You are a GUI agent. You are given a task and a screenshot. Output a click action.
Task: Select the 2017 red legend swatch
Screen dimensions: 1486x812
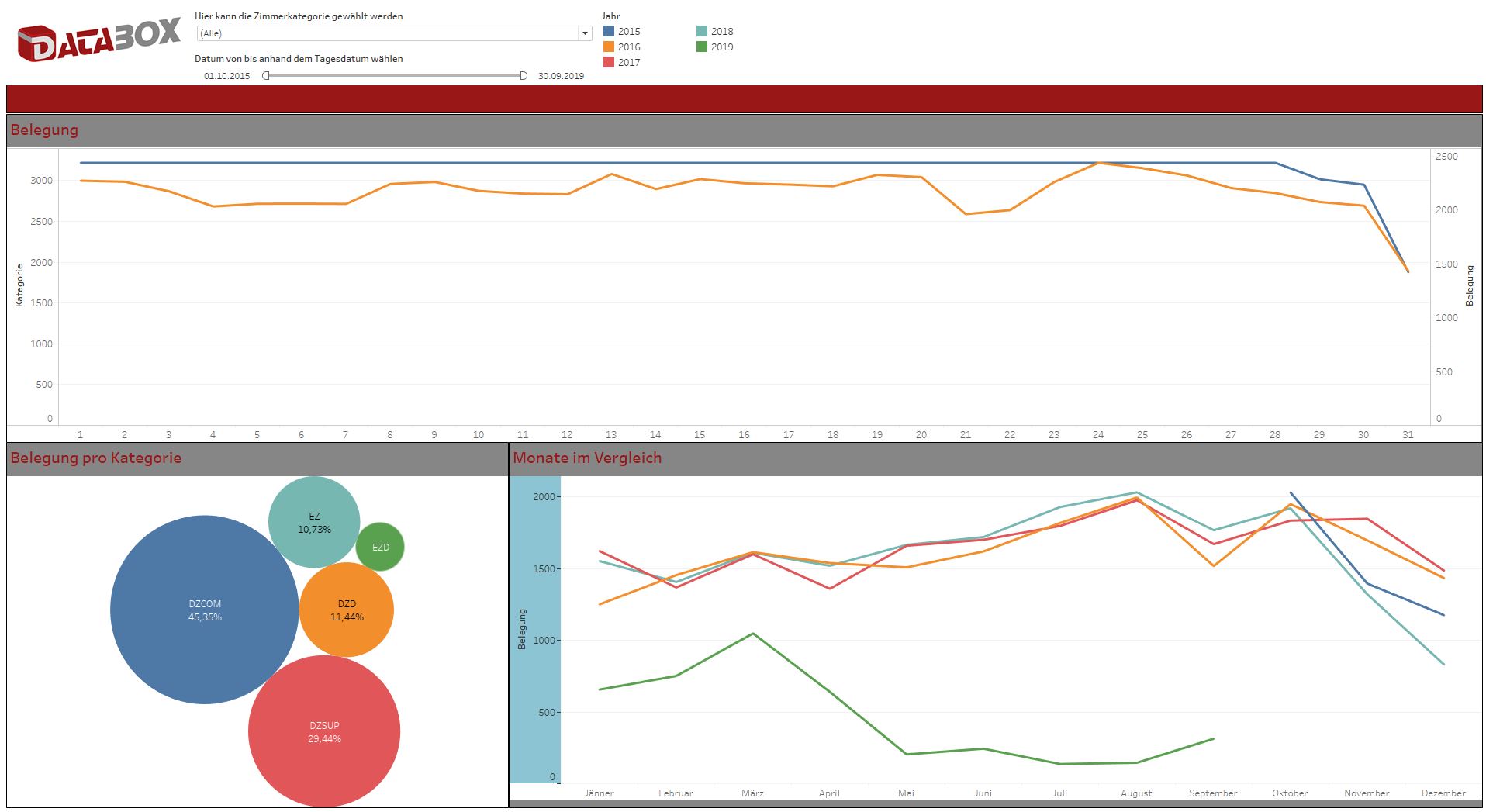click(609, 63)
